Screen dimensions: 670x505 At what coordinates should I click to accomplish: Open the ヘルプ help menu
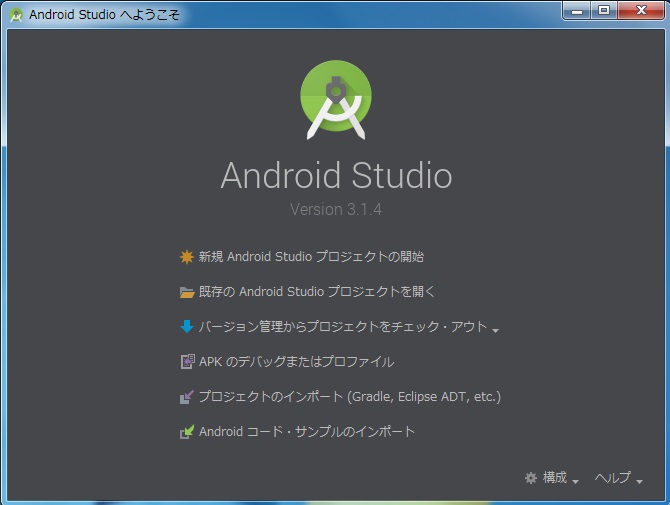click(x=612, y=477)
